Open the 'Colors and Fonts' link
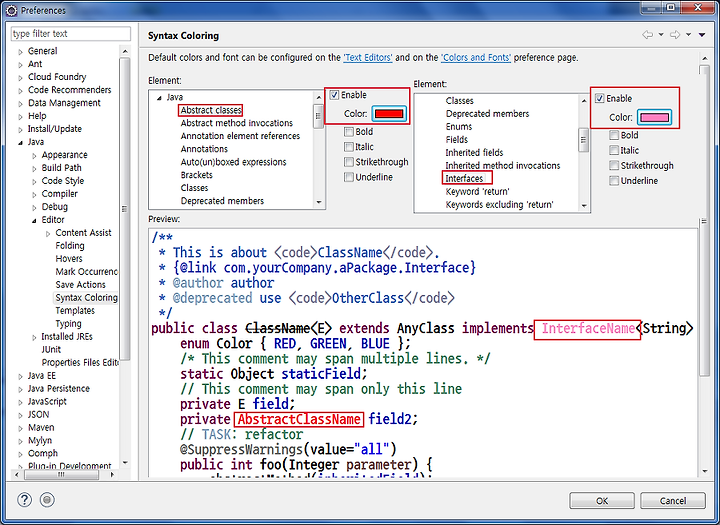This screenshot has width=720, height=525. pos(476,57)
